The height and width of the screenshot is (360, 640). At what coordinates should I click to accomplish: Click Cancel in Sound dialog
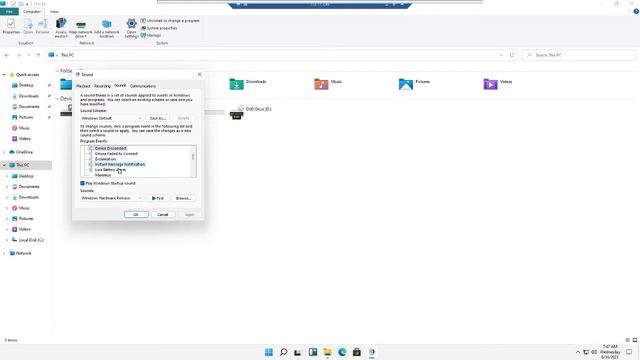(162, 214)
